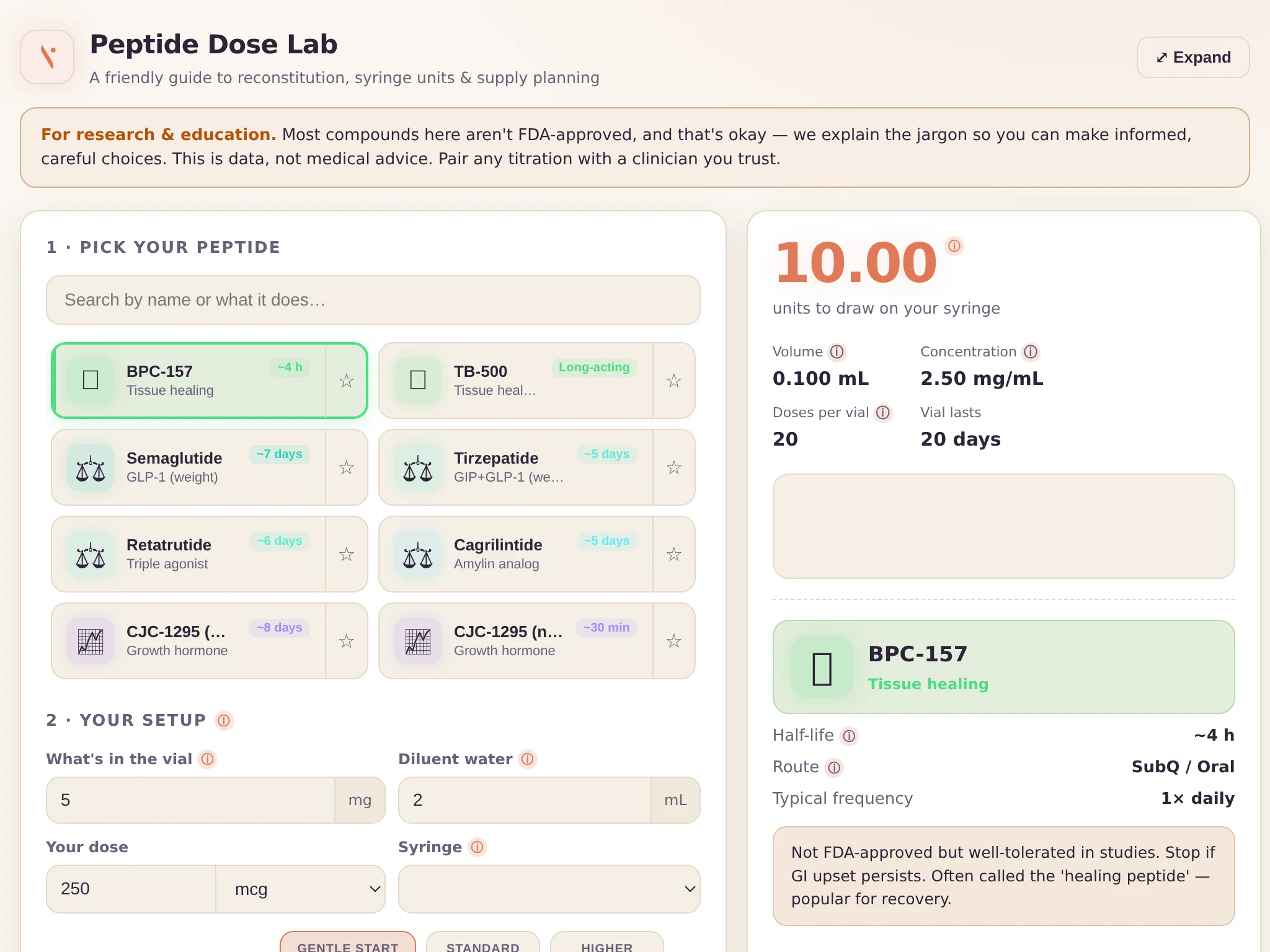Choose the TB-500 peptide card
1270x952 pixels.
(x=516, y=381)
